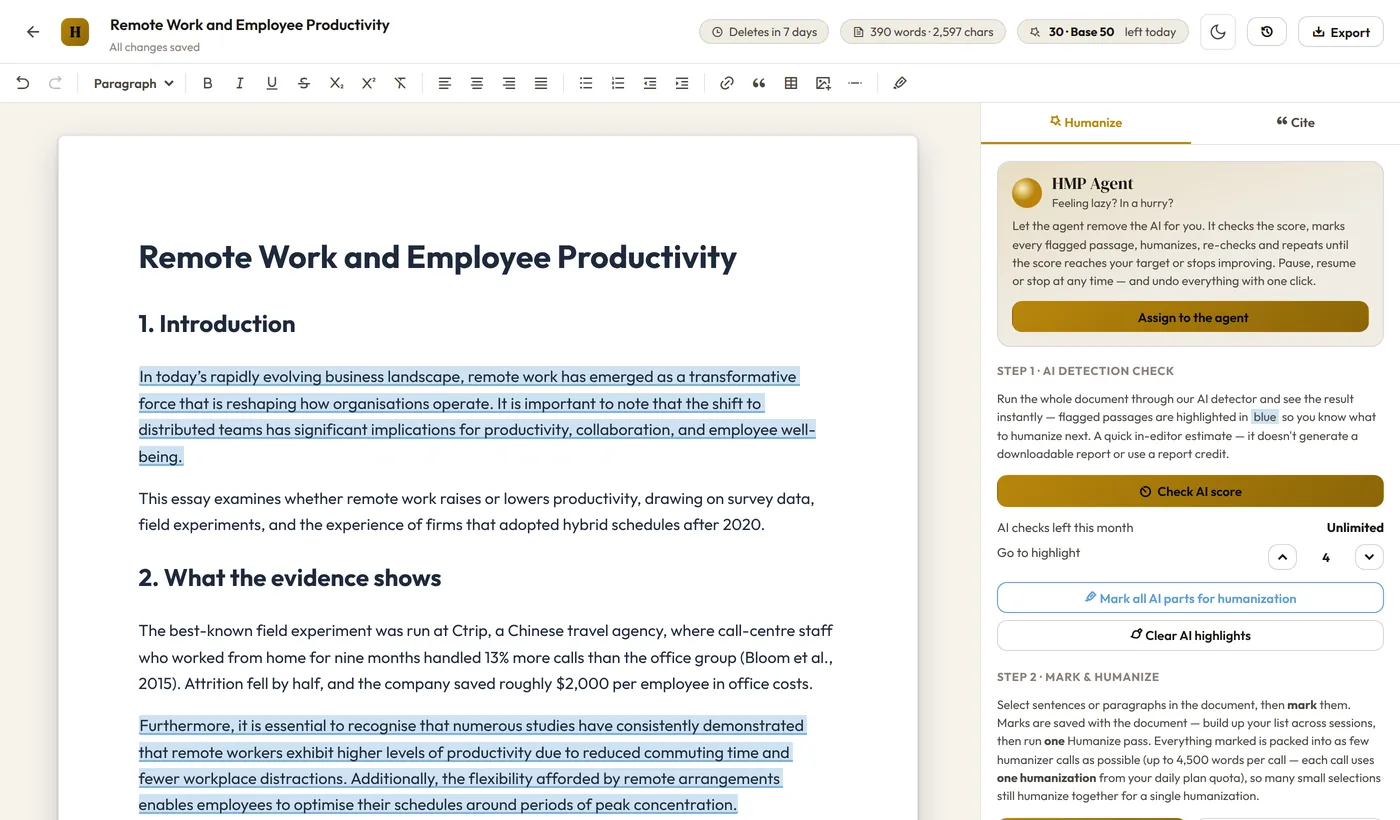The height and width of the screenshot is (820, 1400).
Task: Click the highlighted paragraph starting 'Furthermore, it is essential'
Action: point(471,765)
